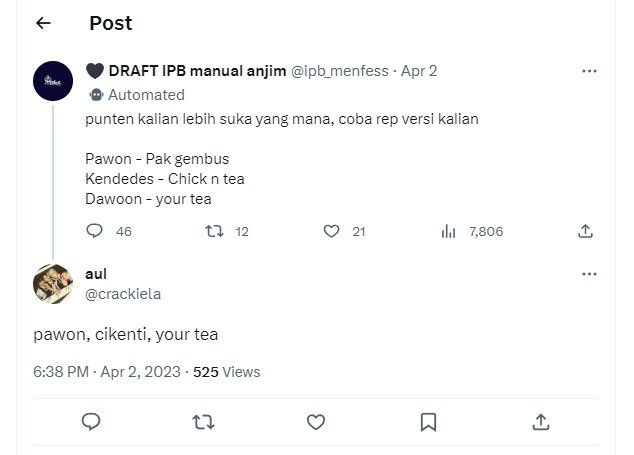Bookmark aul's post
The height and width of the screenshot is (455, 634).
coord(428,422)
